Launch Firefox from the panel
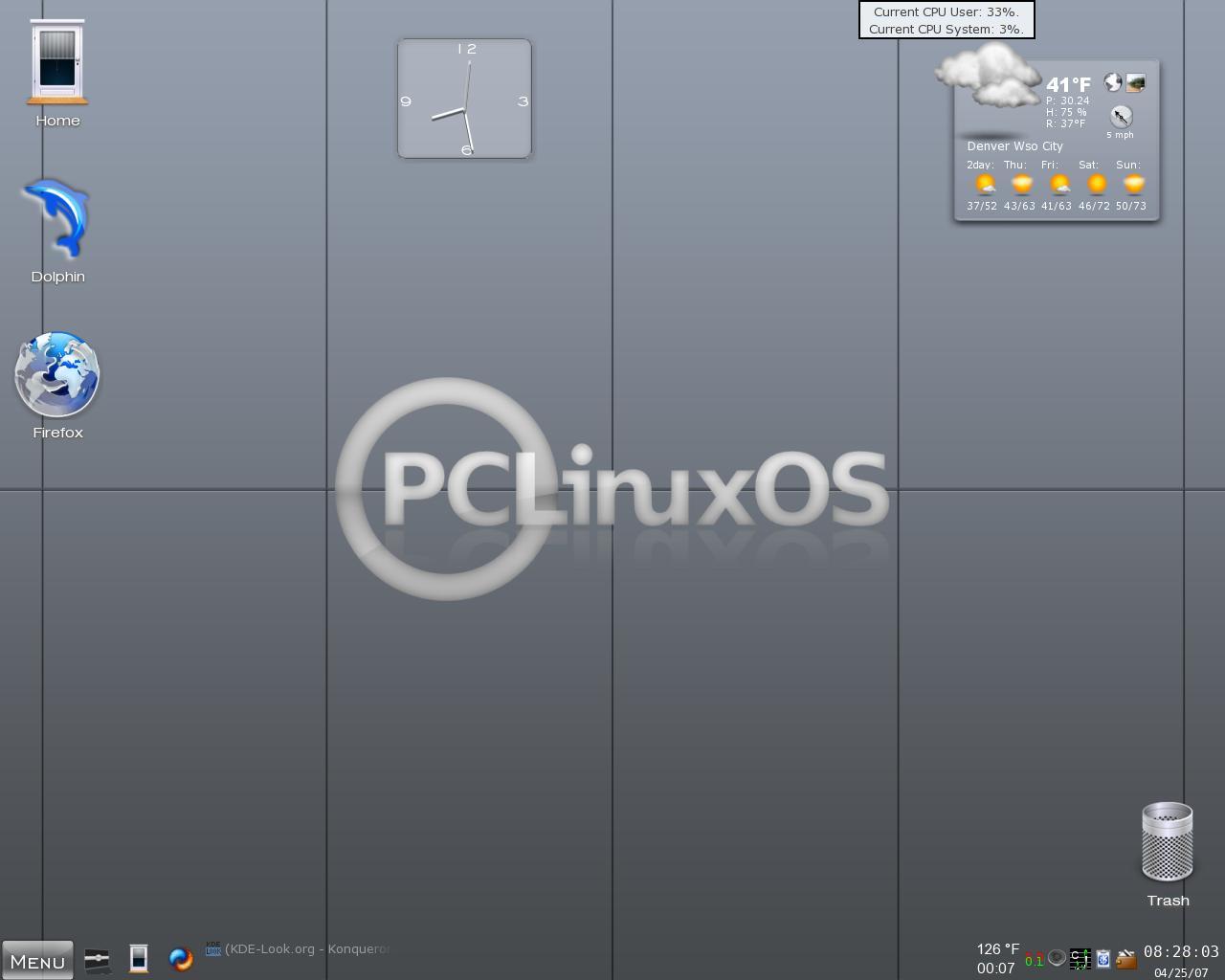Image resolution: width=1225 pixels, height=980 pixels. (181, 958)
